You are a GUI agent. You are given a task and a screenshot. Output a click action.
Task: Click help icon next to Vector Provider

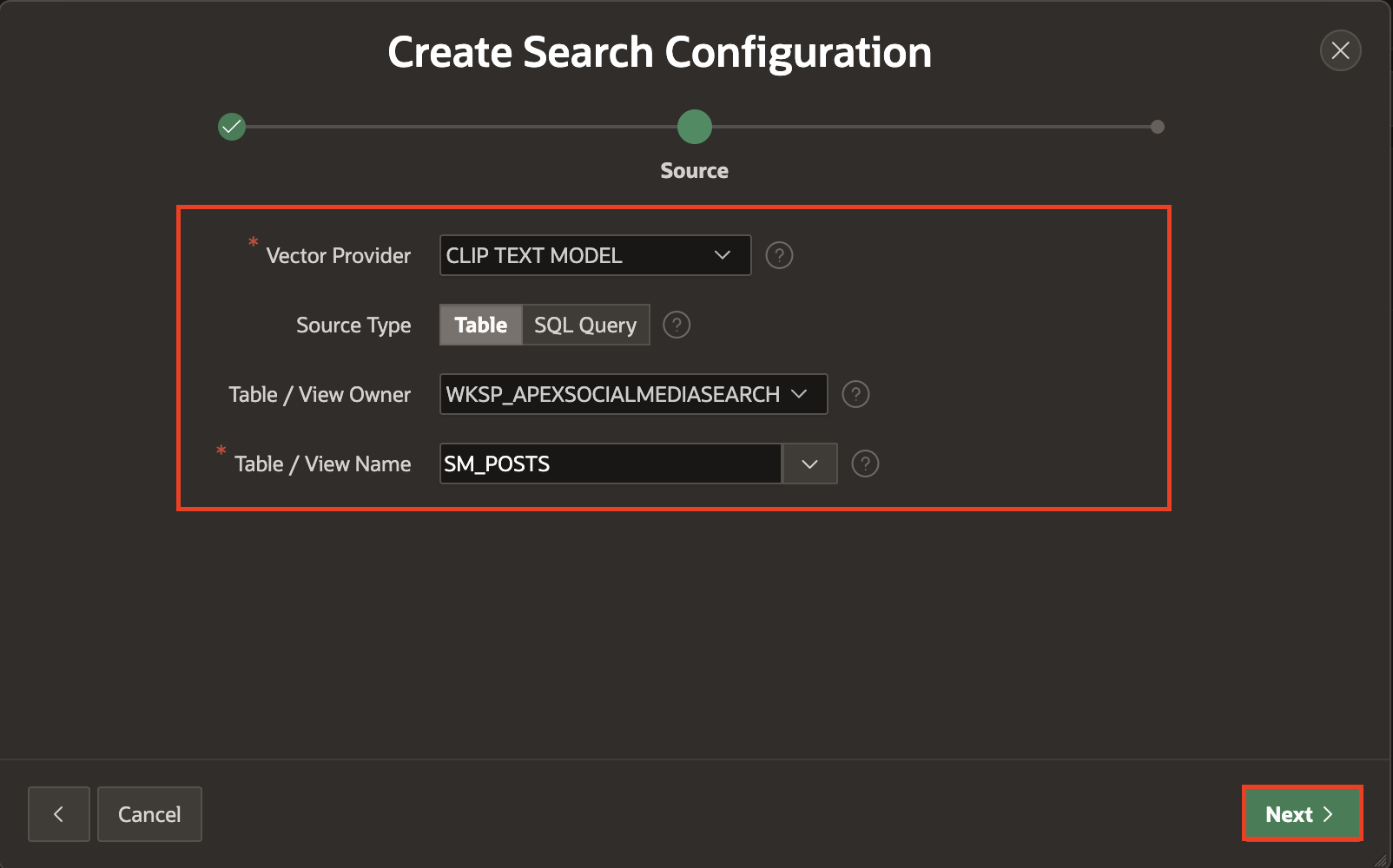779,256
